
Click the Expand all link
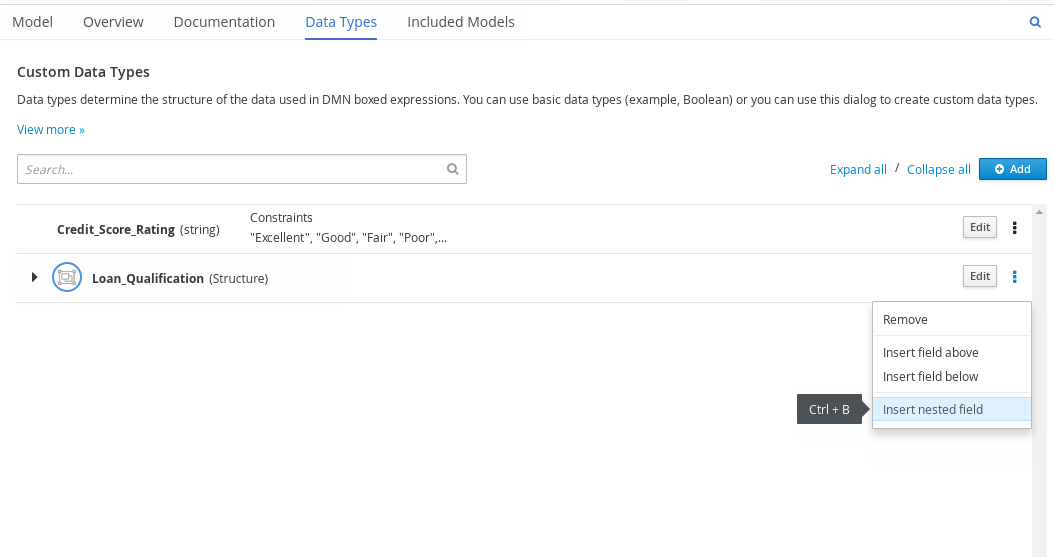[x=858, y=170]
